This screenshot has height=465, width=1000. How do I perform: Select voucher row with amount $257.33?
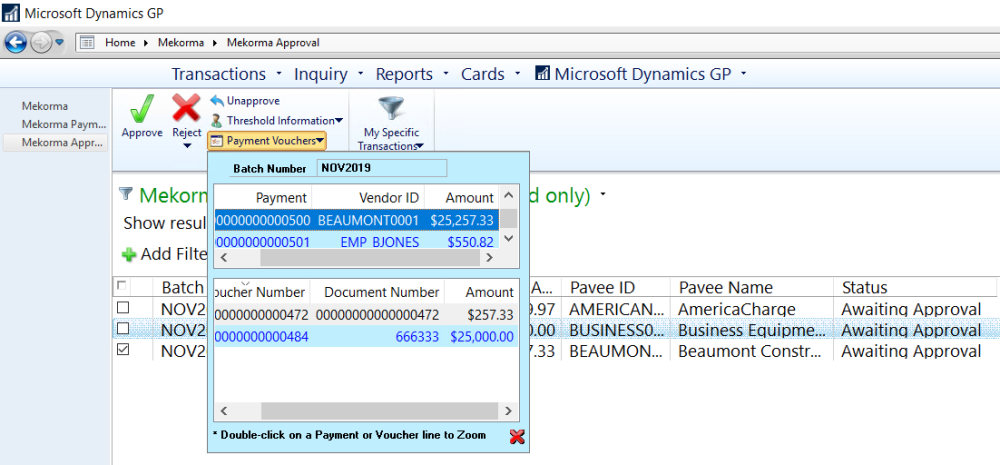pos(365,314)
